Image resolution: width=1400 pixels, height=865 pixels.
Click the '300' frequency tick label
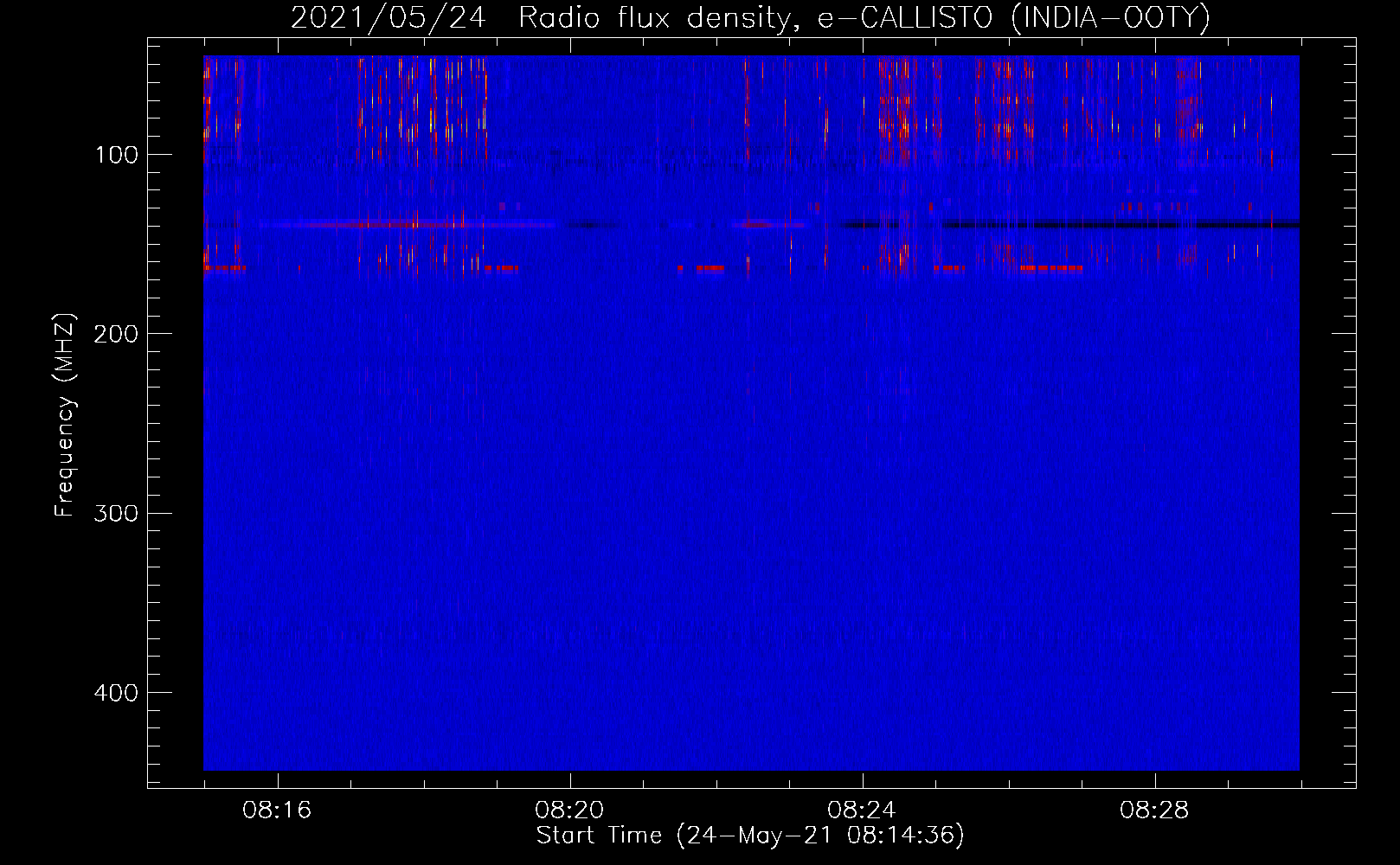click(x=117, y=513)
